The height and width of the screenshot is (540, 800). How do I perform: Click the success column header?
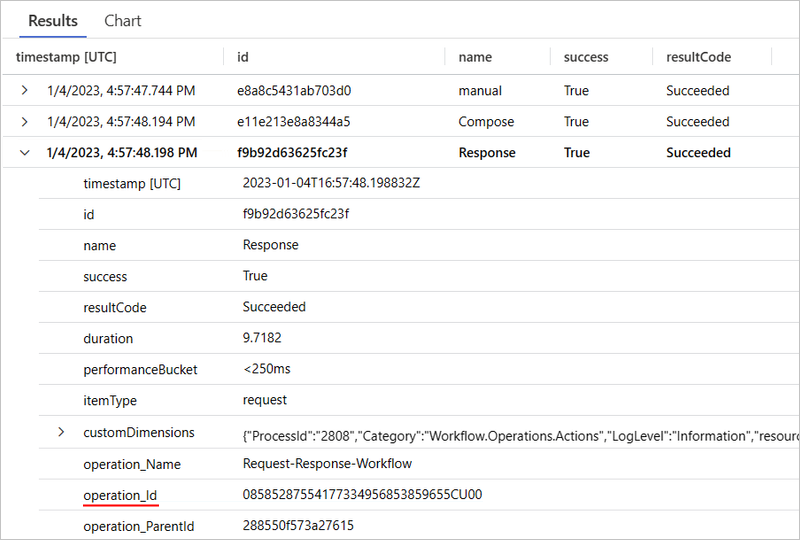click(x=585, y=57)
